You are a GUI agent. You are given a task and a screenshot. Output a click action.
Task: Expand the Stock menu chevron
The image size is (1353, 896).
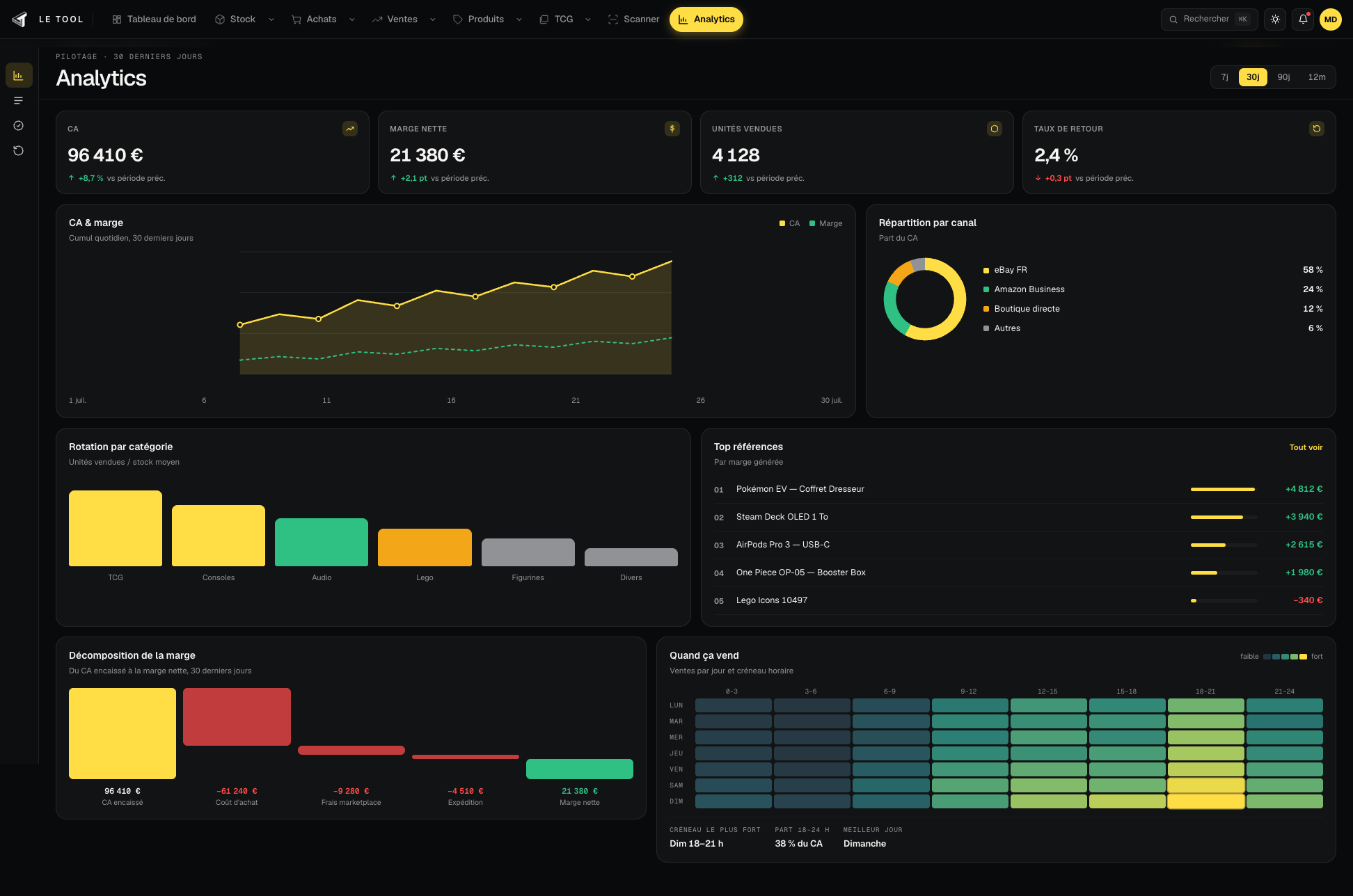pyautogui.click(x=271, y=19)
